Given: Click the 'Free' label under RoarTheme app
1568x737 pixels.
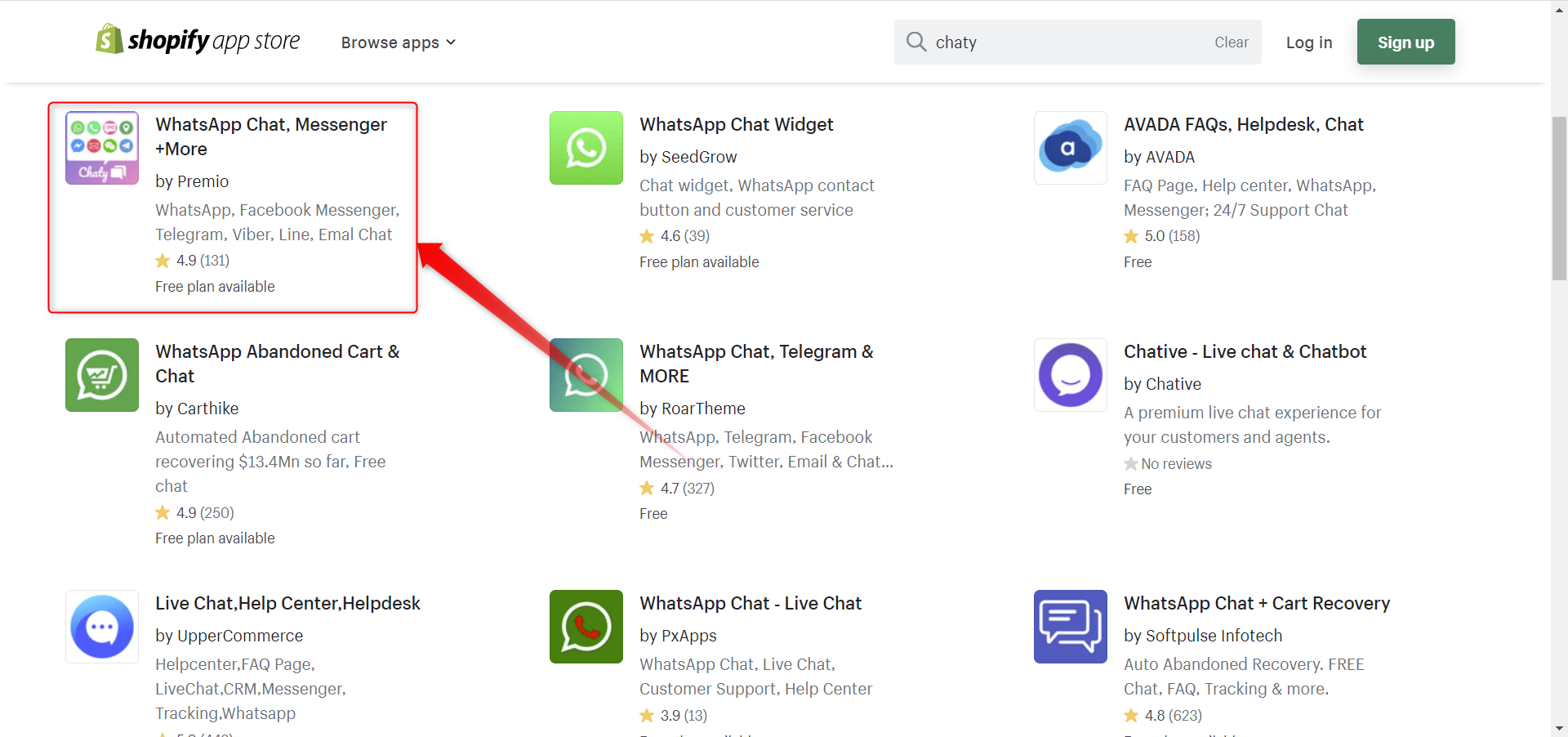Looking at the screenshot, I should pyautogui.click(x=653, y=514).
